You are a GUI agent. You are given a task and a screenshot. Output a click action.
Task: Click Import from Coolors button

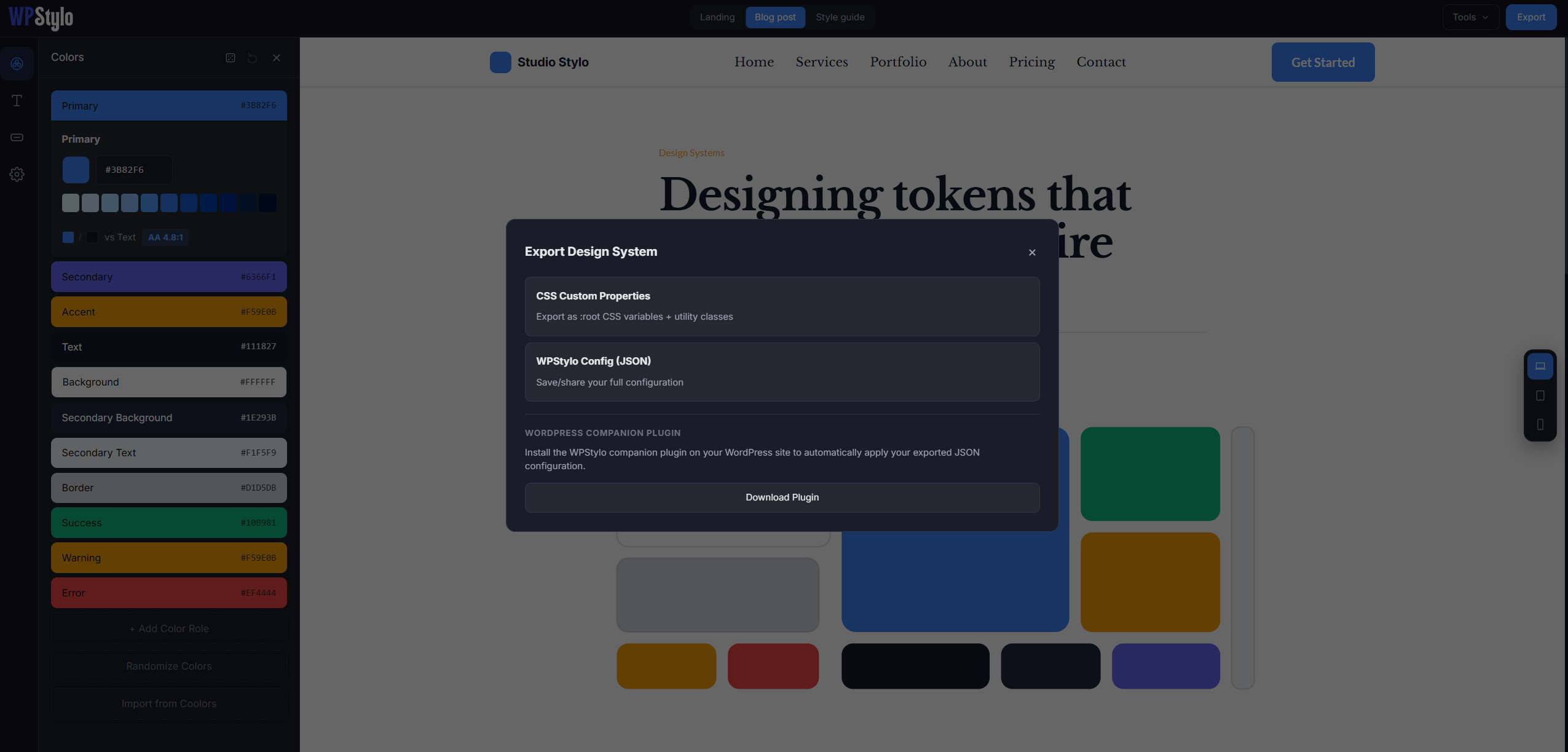169,703
